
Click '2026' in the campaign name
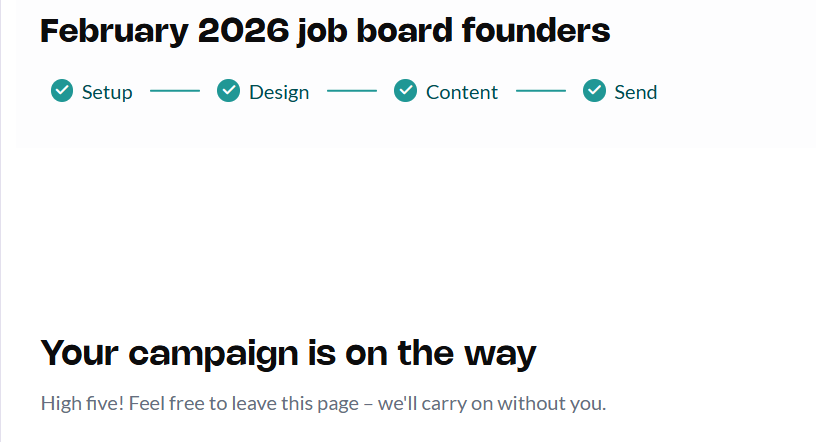click(x=243, y=31)
